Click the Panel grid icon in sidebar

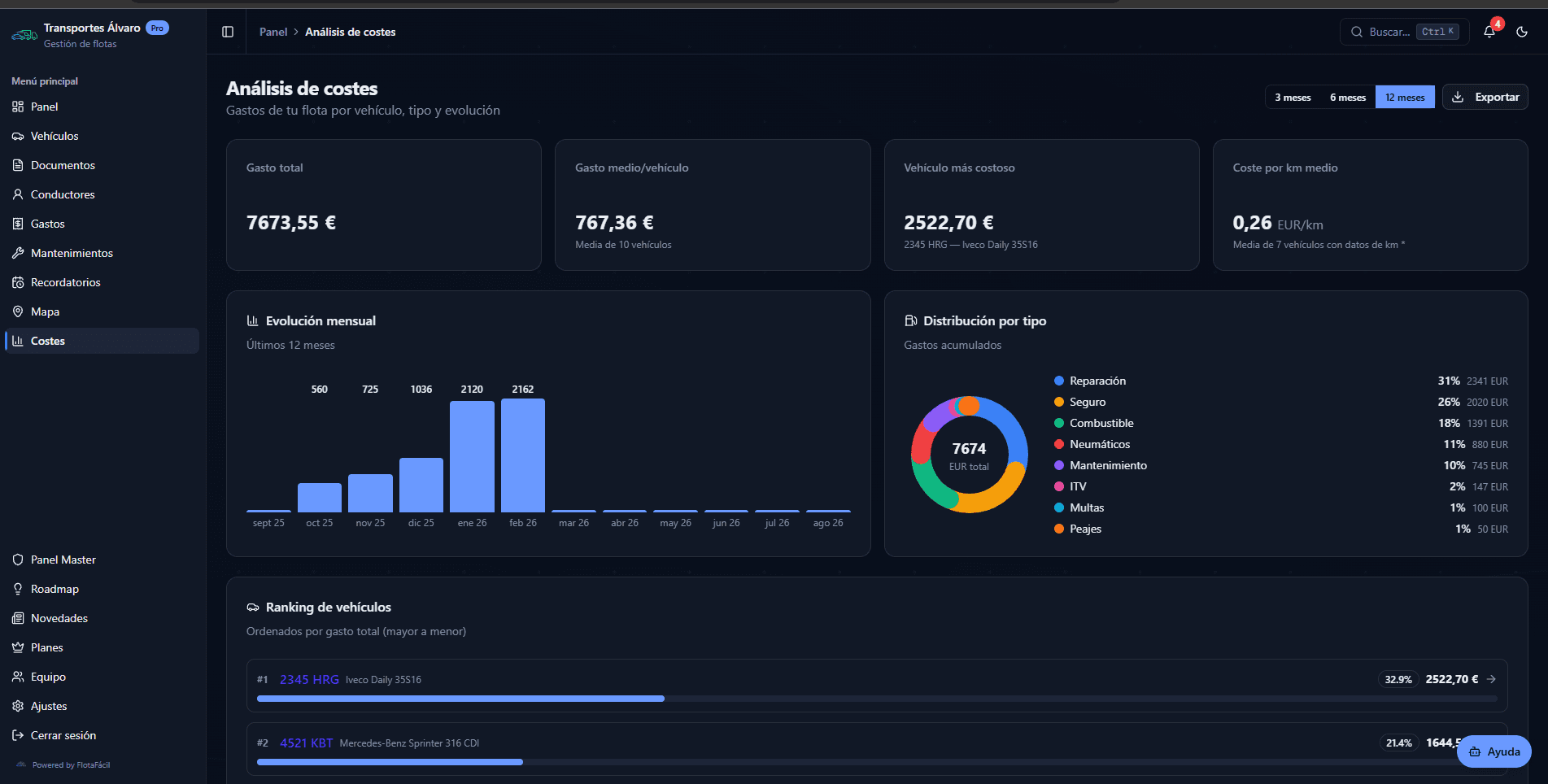click(x=18, y=107)
